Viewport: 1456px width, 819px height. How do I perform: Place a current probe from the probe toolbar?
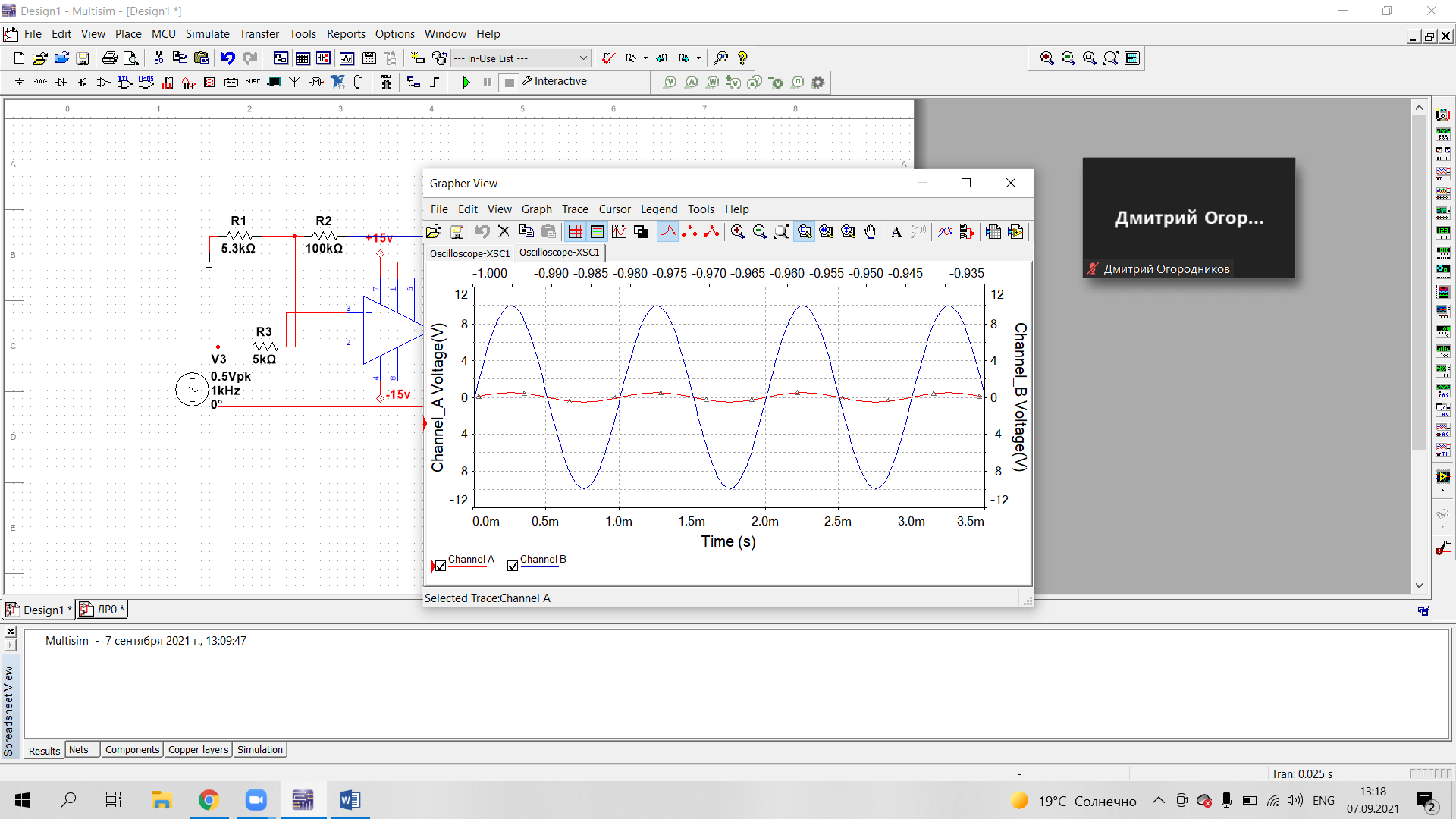tap(691, 82)
